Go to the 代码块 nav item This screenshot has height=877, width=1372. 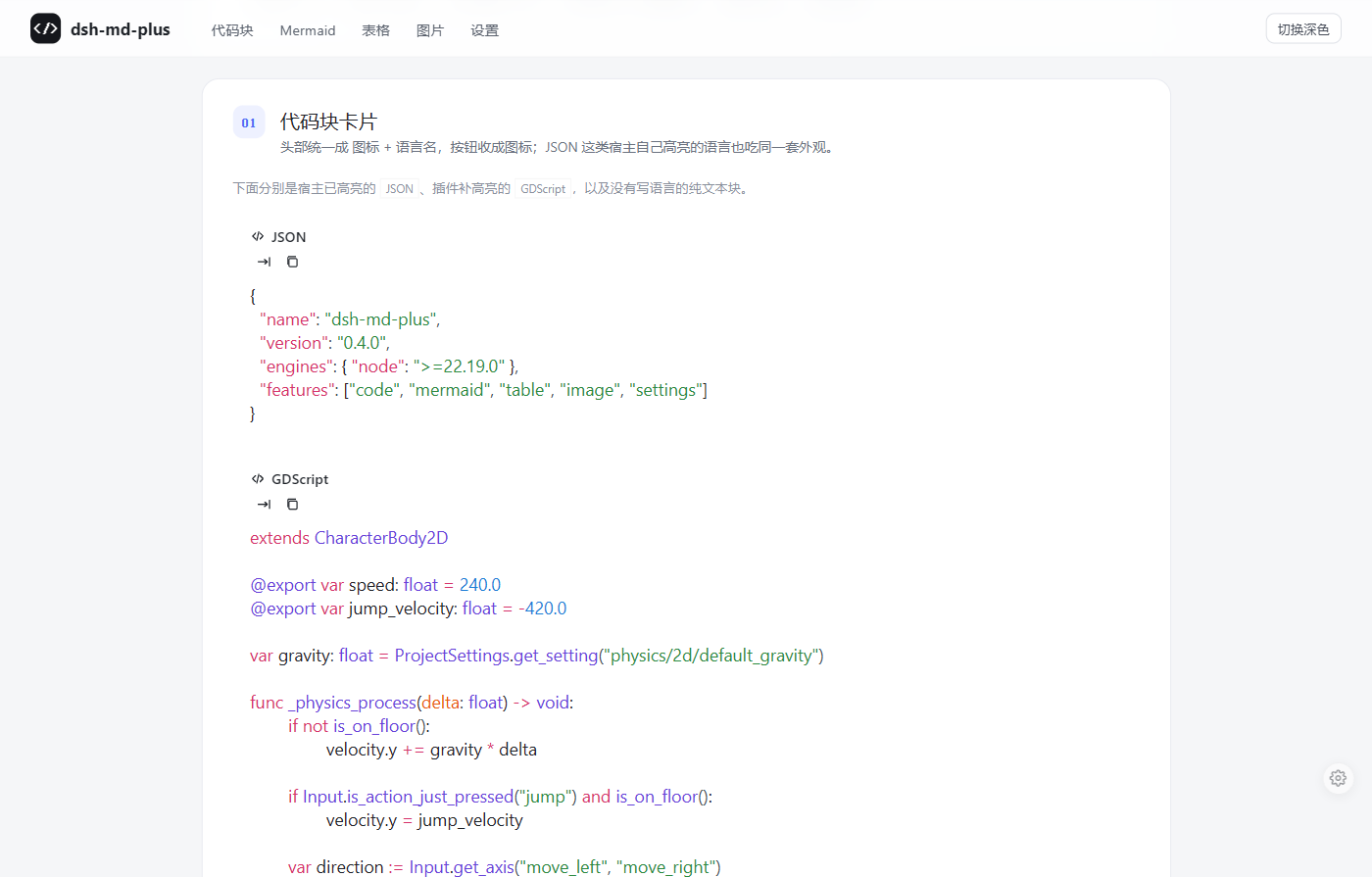click(232, 30)
